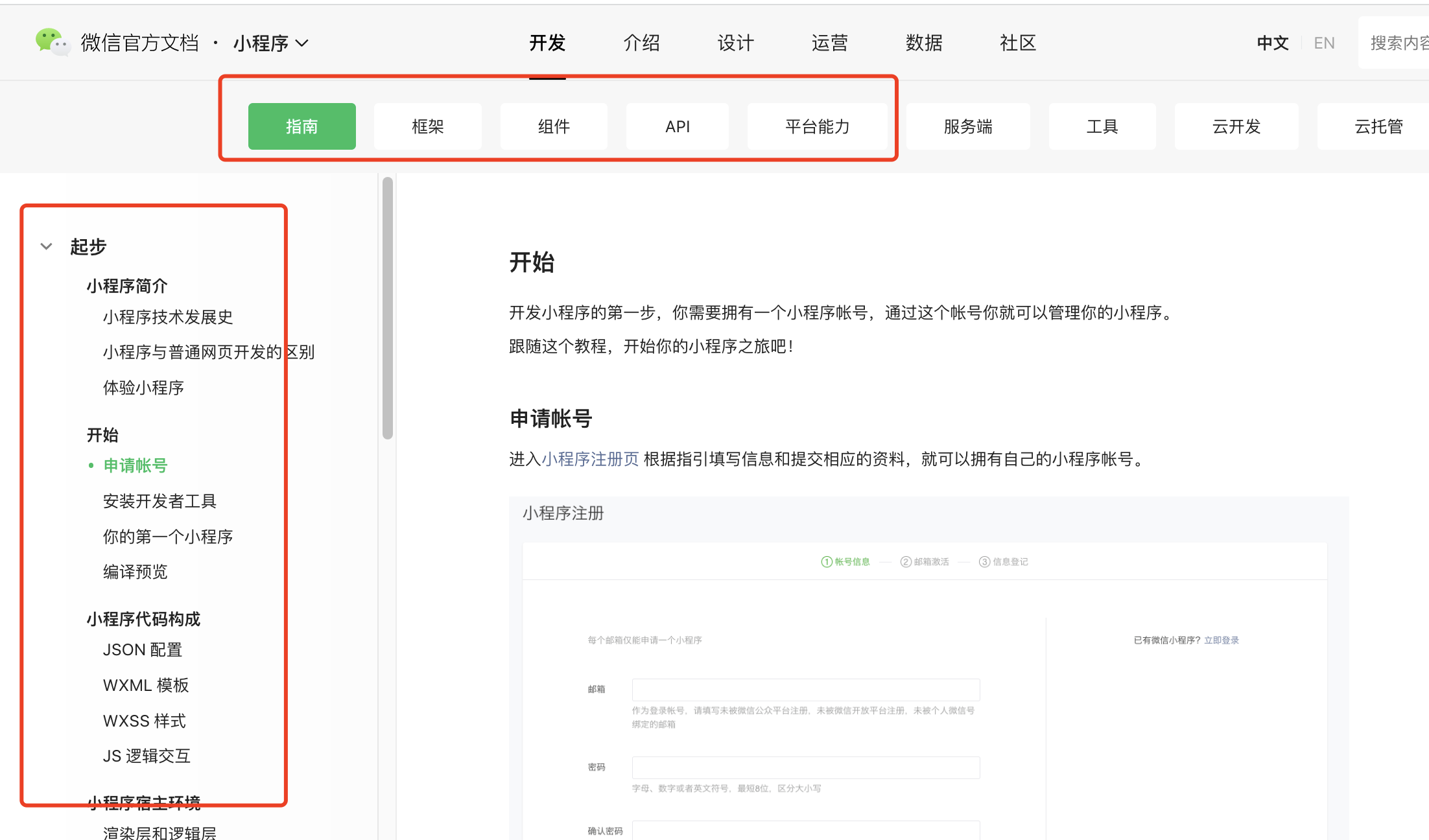Open the 设计 top menu
This screenshot has width=1429, height=840.
(735, 43)
